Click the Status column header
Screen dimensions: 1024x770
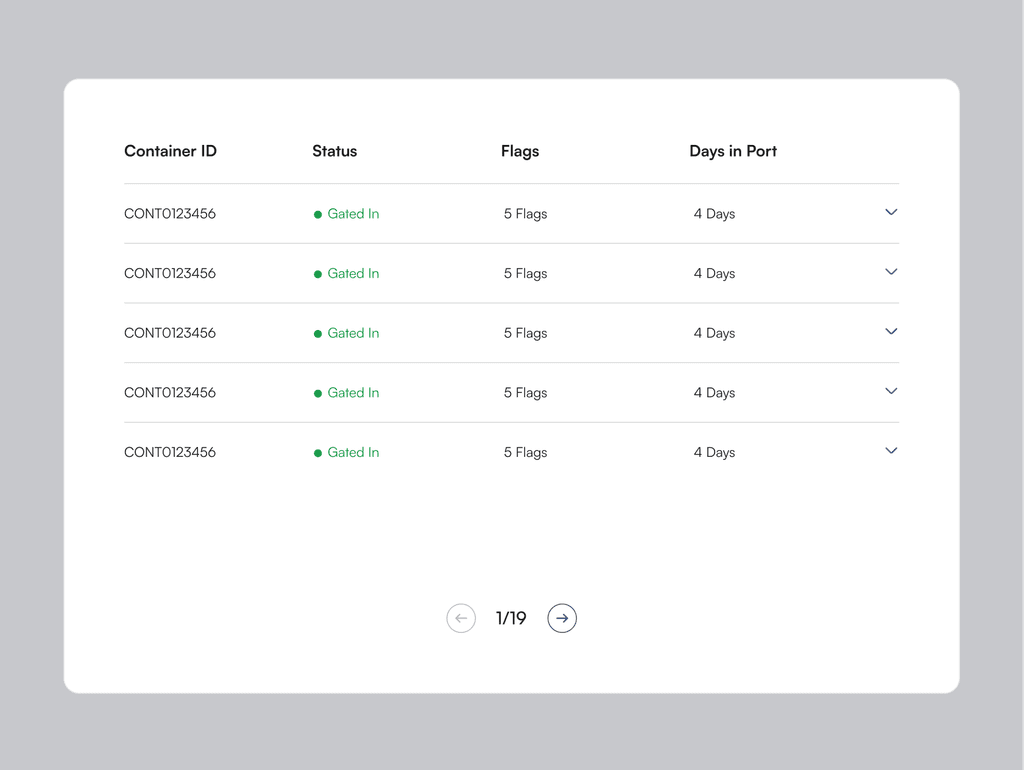click(x=334, y=151)
